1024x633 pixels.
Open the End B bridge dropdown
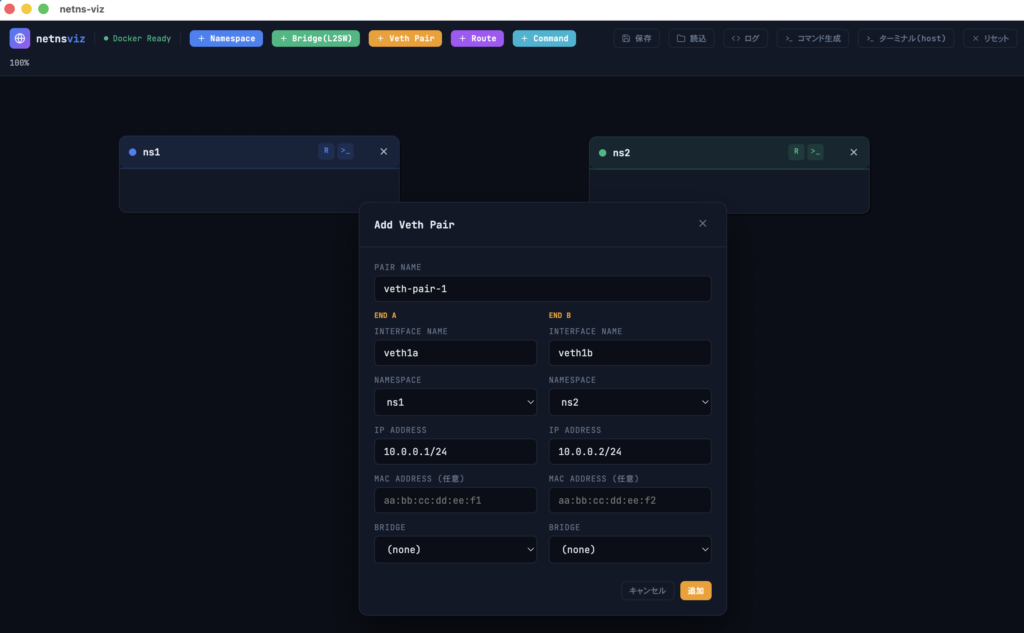(x=630, y=549)
